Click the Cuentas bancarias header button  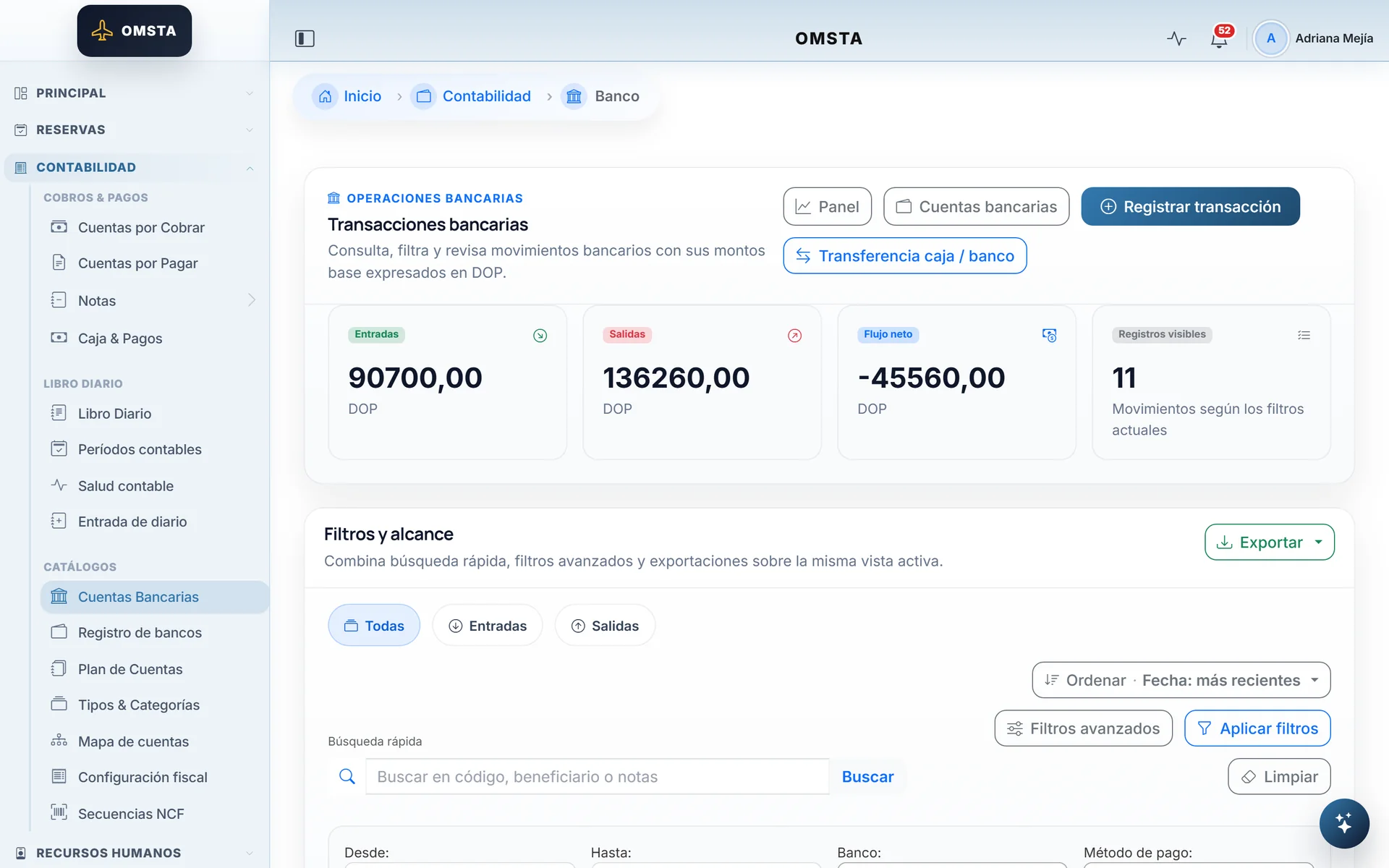976,207
